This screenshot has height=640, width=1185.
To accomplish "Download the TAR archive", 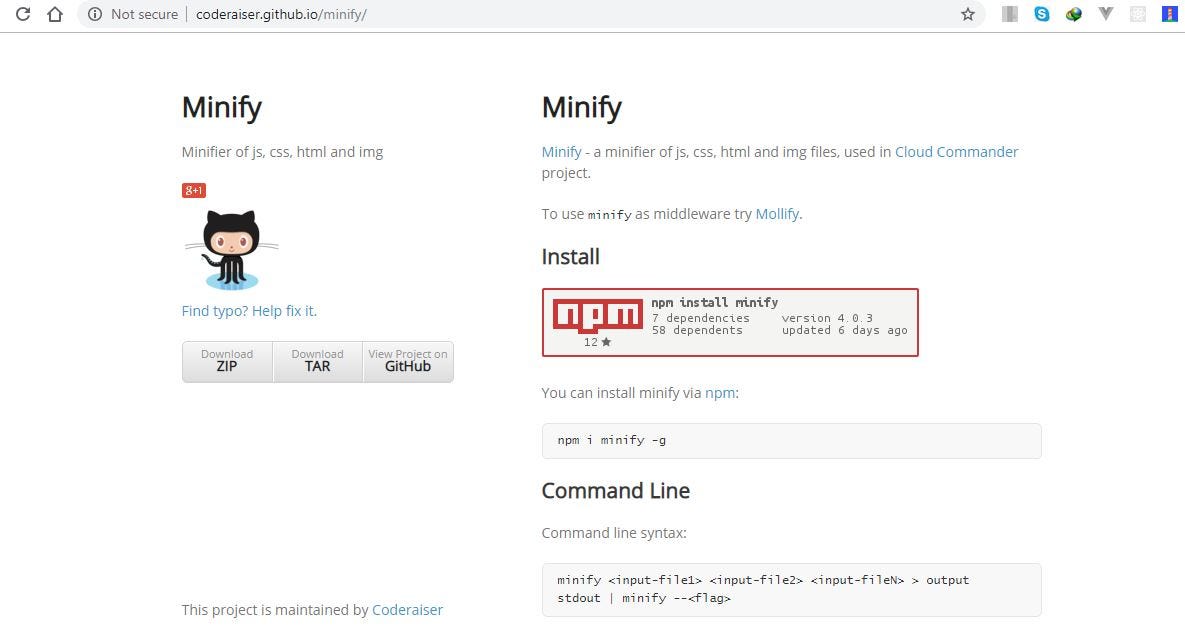I will pyautogui.click(x=317, y=361).
